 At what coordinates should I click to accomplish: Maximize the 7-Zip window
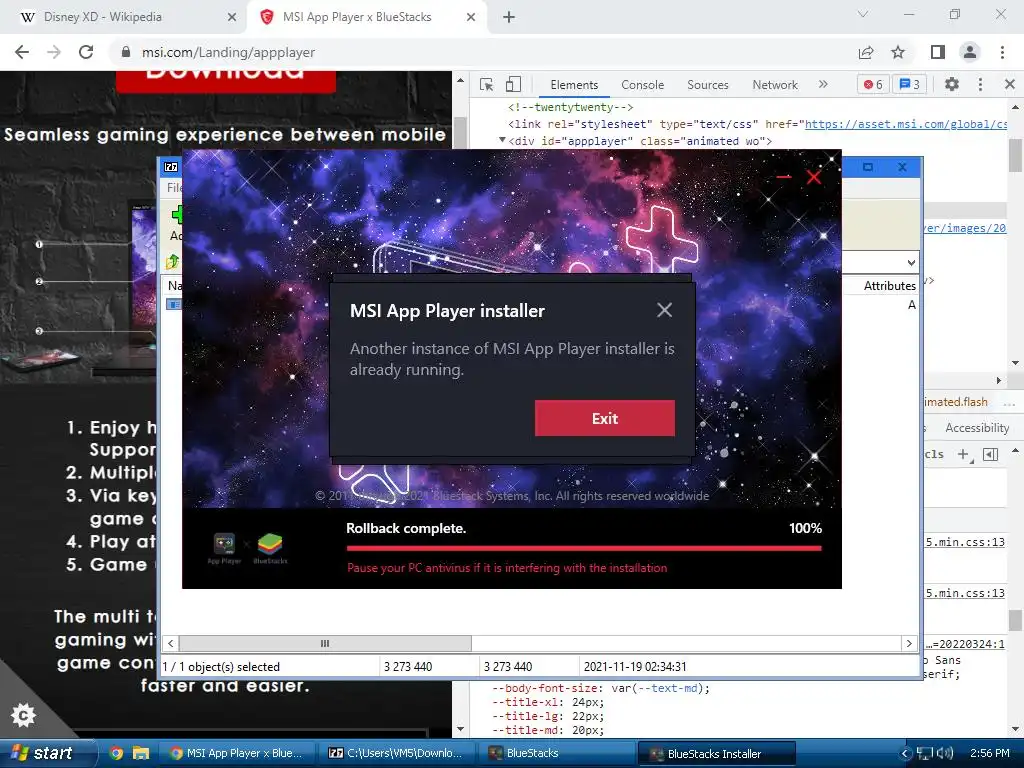868,167
